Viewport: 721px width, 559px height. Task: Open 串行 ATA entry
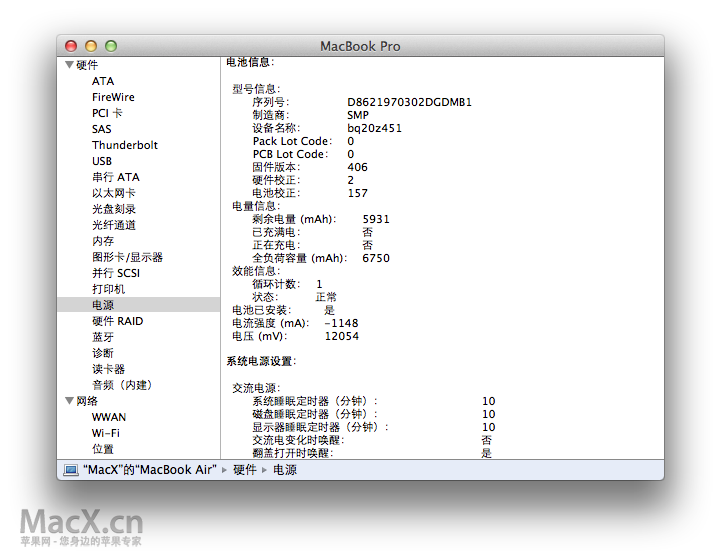pyautogui.click(x=116, y=177)
